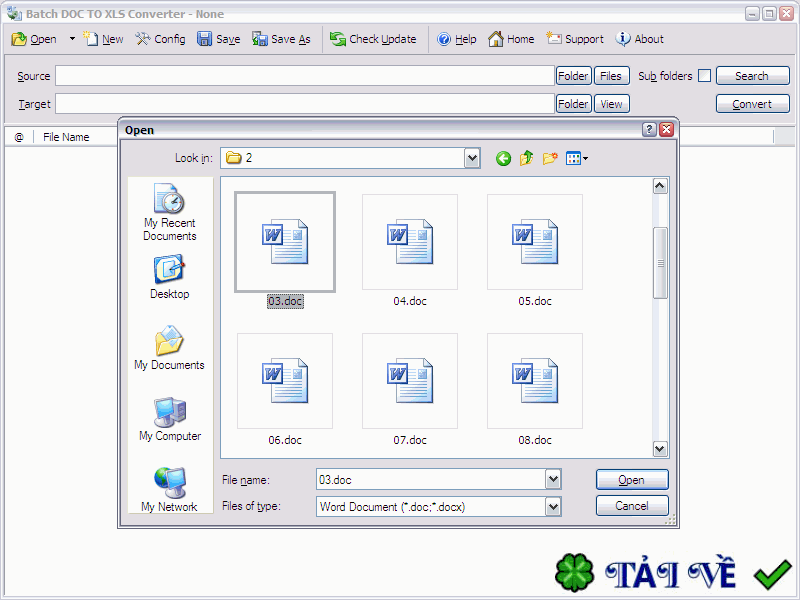Expand the Look in folder dropdown
The width and height of the screenshot is (800, 600).
pyautogui.click(x=472, y=158)
